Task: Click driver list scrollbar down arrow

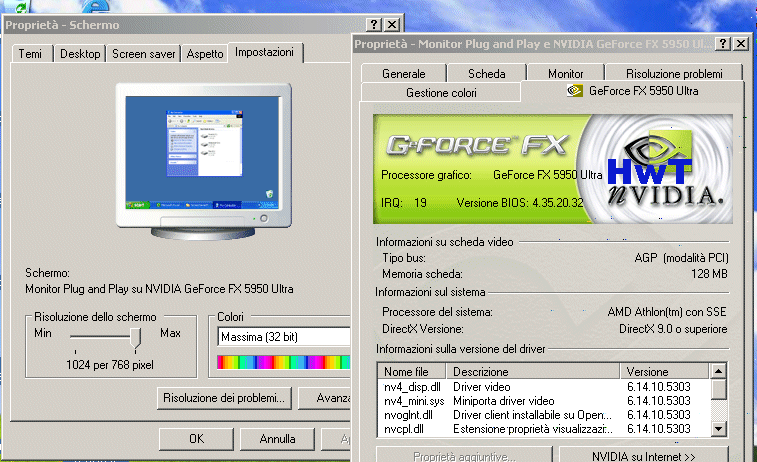Action: (x=718, y=428)
